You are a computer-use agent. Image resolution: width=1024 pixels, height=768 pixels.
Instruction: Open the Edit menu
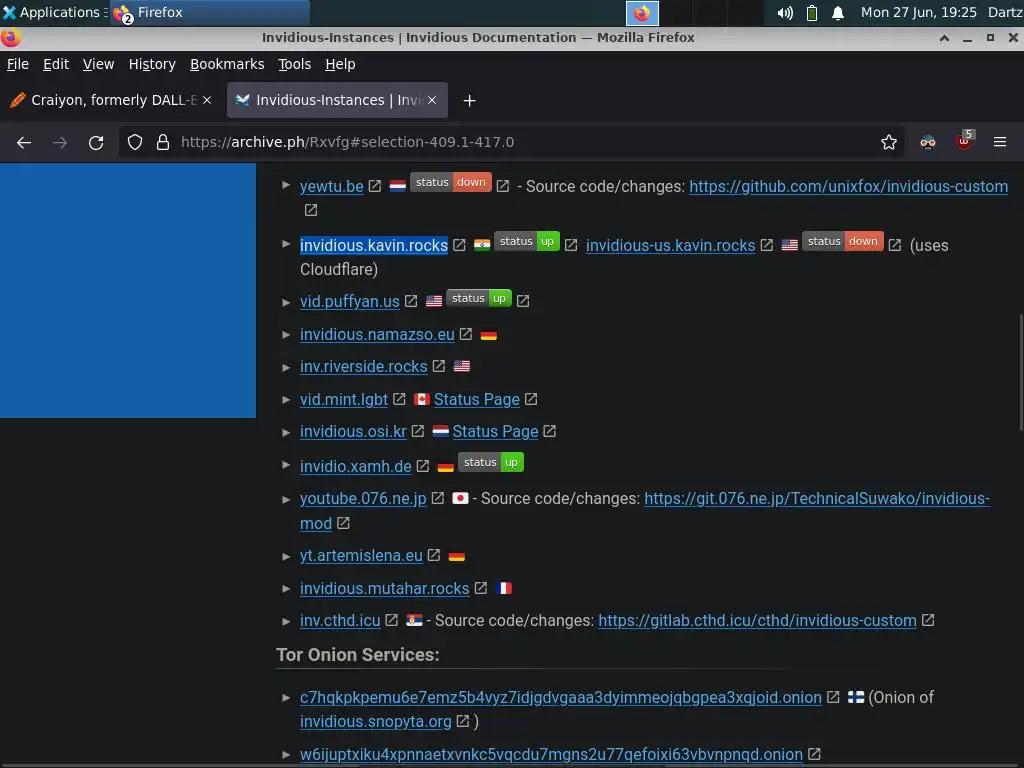[56, 64]
